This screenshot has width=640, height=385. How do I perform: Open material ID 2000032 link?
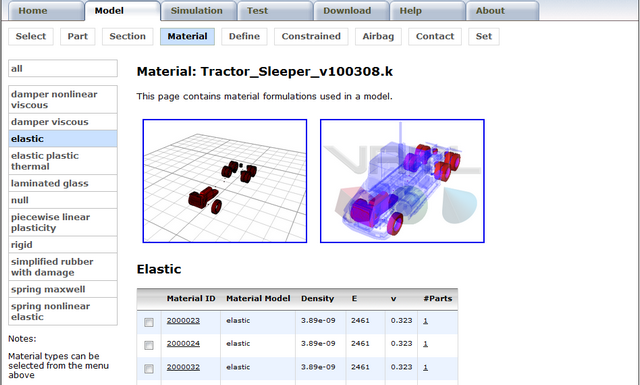183,367
